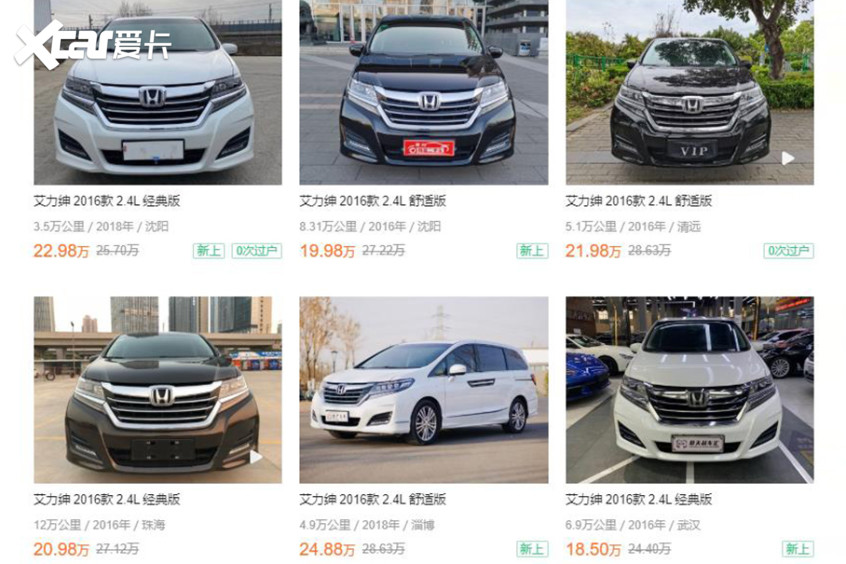Open title link of 5.1万公里 Qingyuan listing
846x564 pixels.
[x=639, y=201]
